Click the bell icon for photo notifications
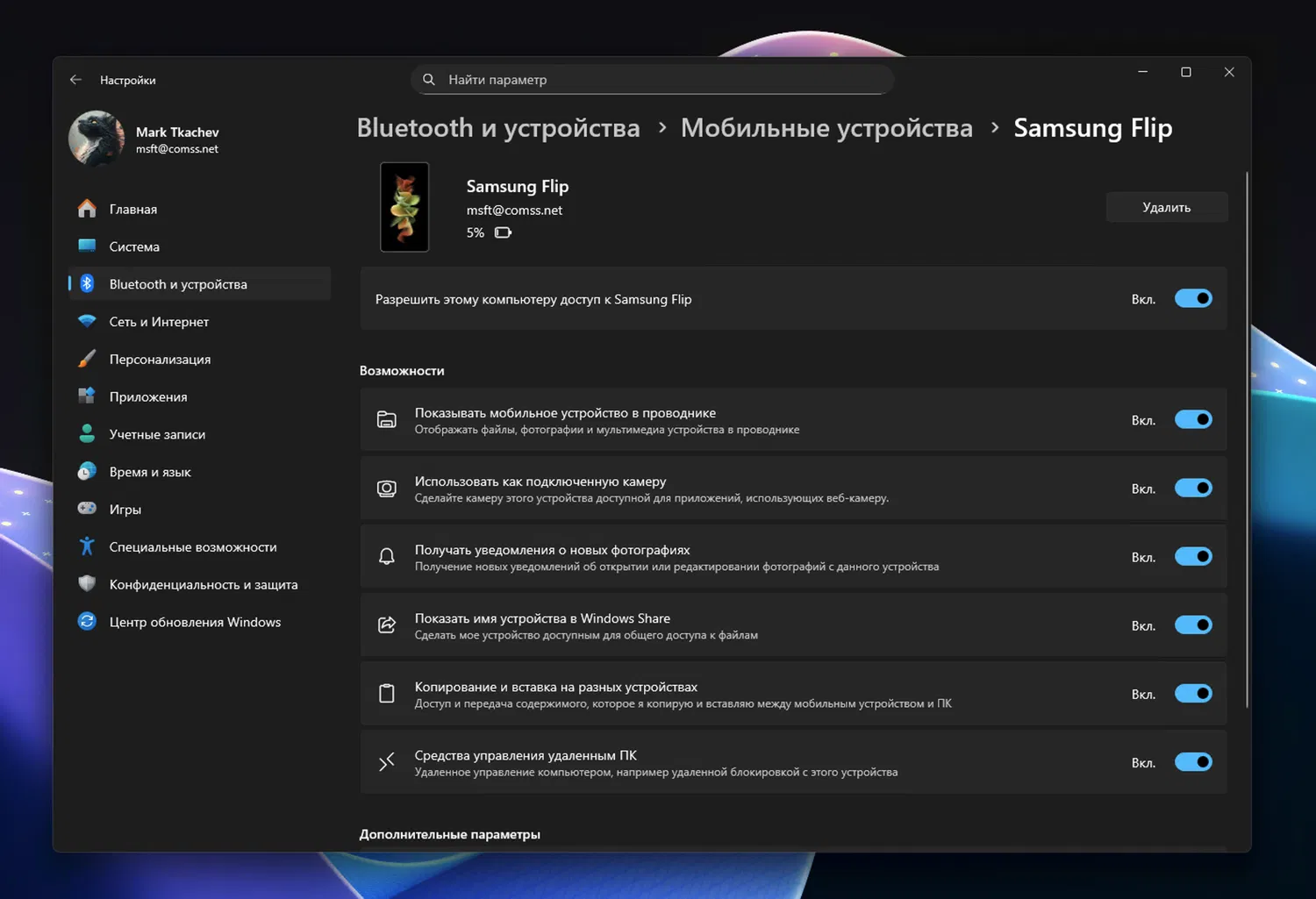Viewport: 1316px width, 899px height. pos(386,556)
